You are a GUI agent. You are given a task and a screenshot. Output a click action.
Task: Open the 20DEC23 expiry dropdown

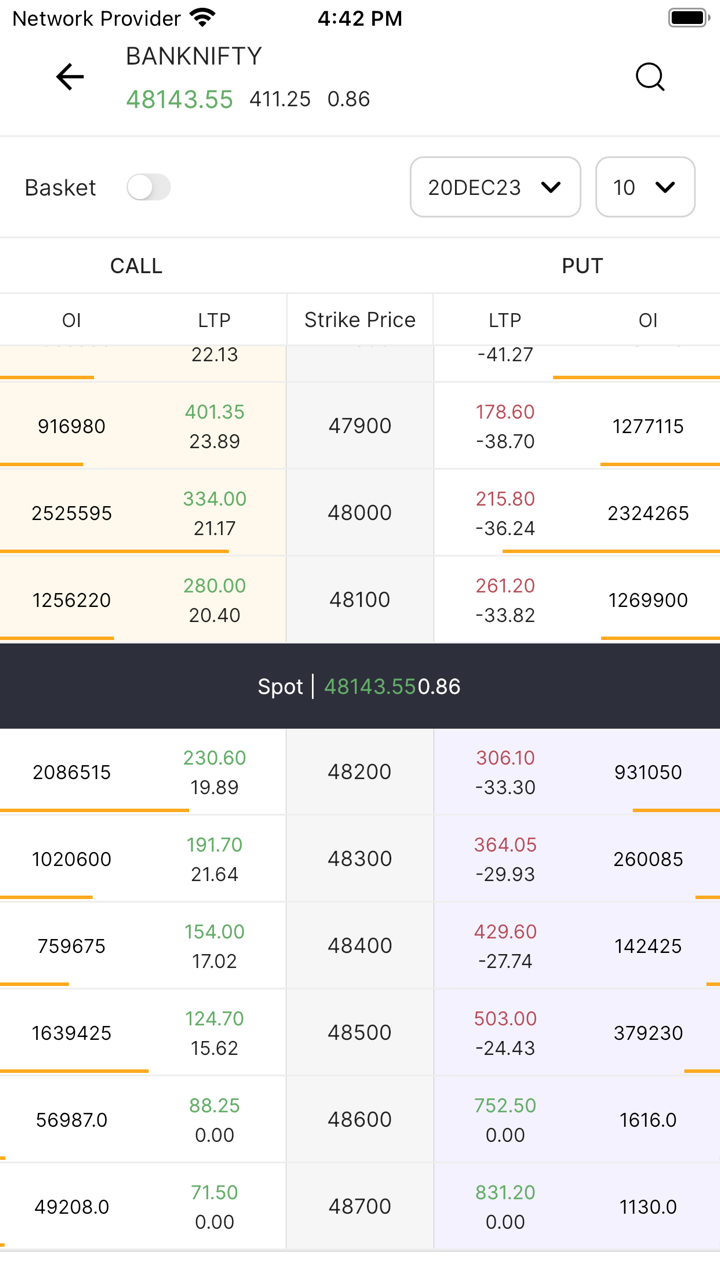[495, 187]
